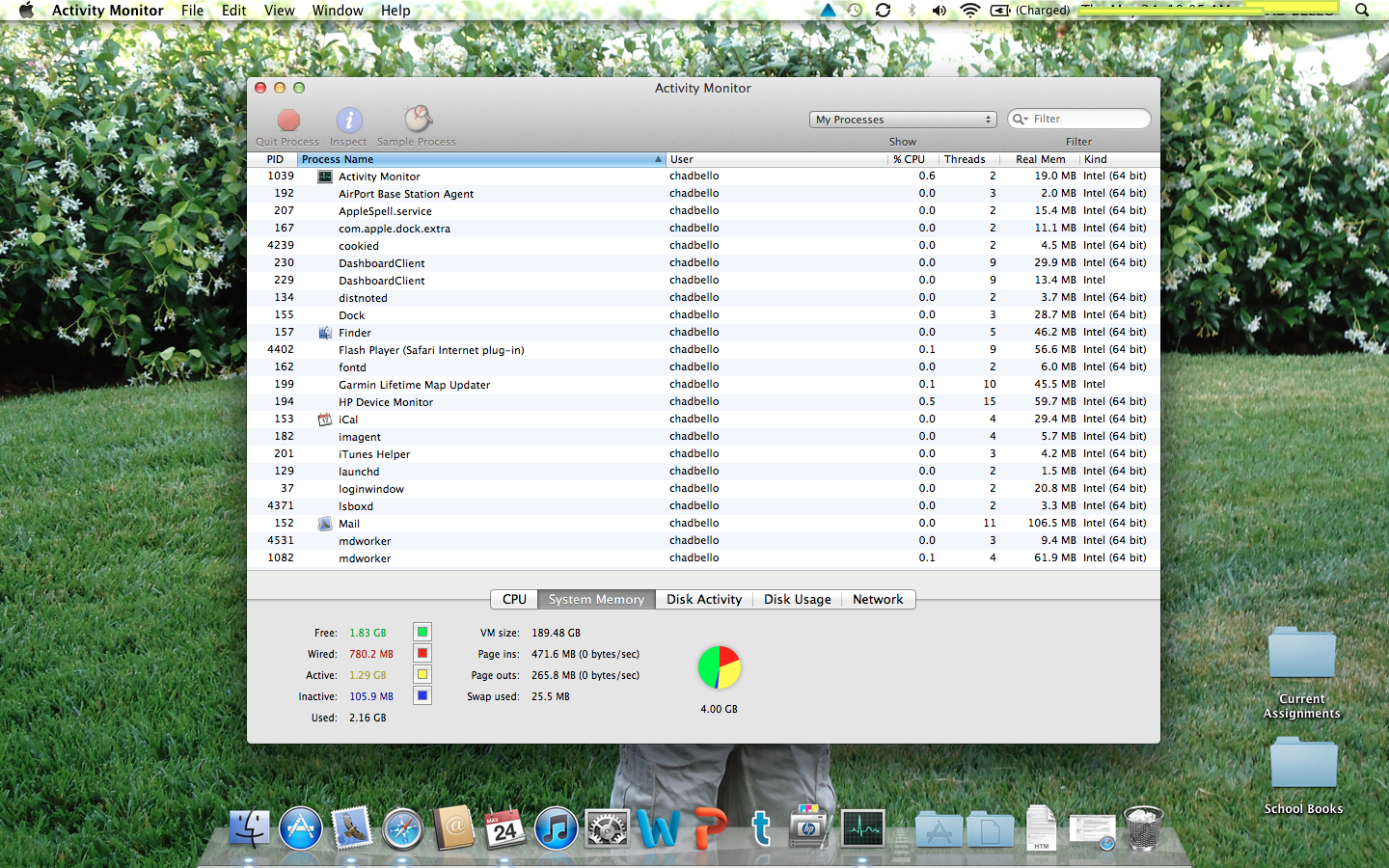
Task: Click the Mail process row icon
Action: 325,524
